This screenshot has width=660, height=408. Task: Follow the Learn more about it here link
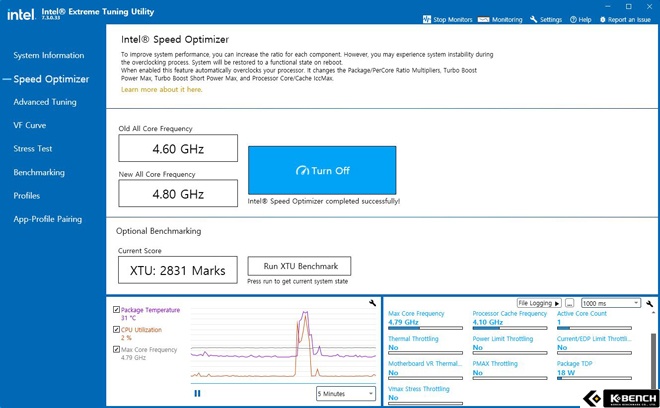click(161, 89)
